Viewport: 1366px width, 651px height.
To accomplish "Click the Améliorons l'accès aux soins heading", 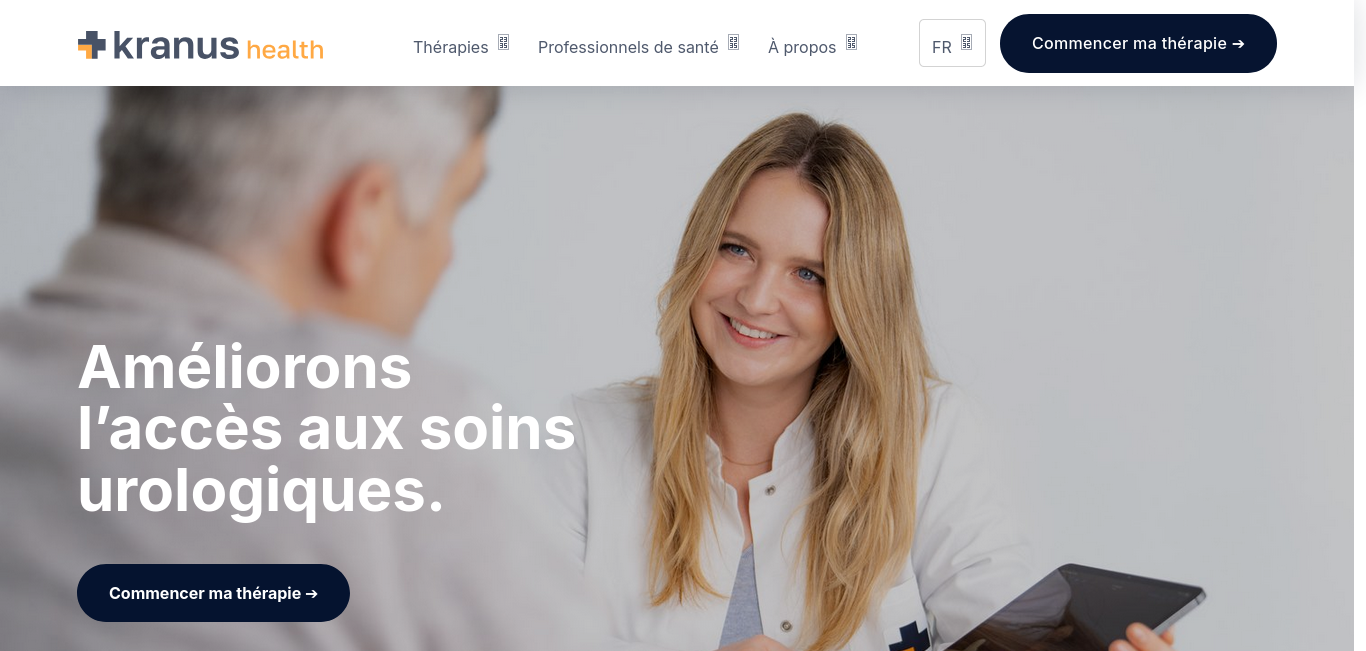I will (326, 428).
